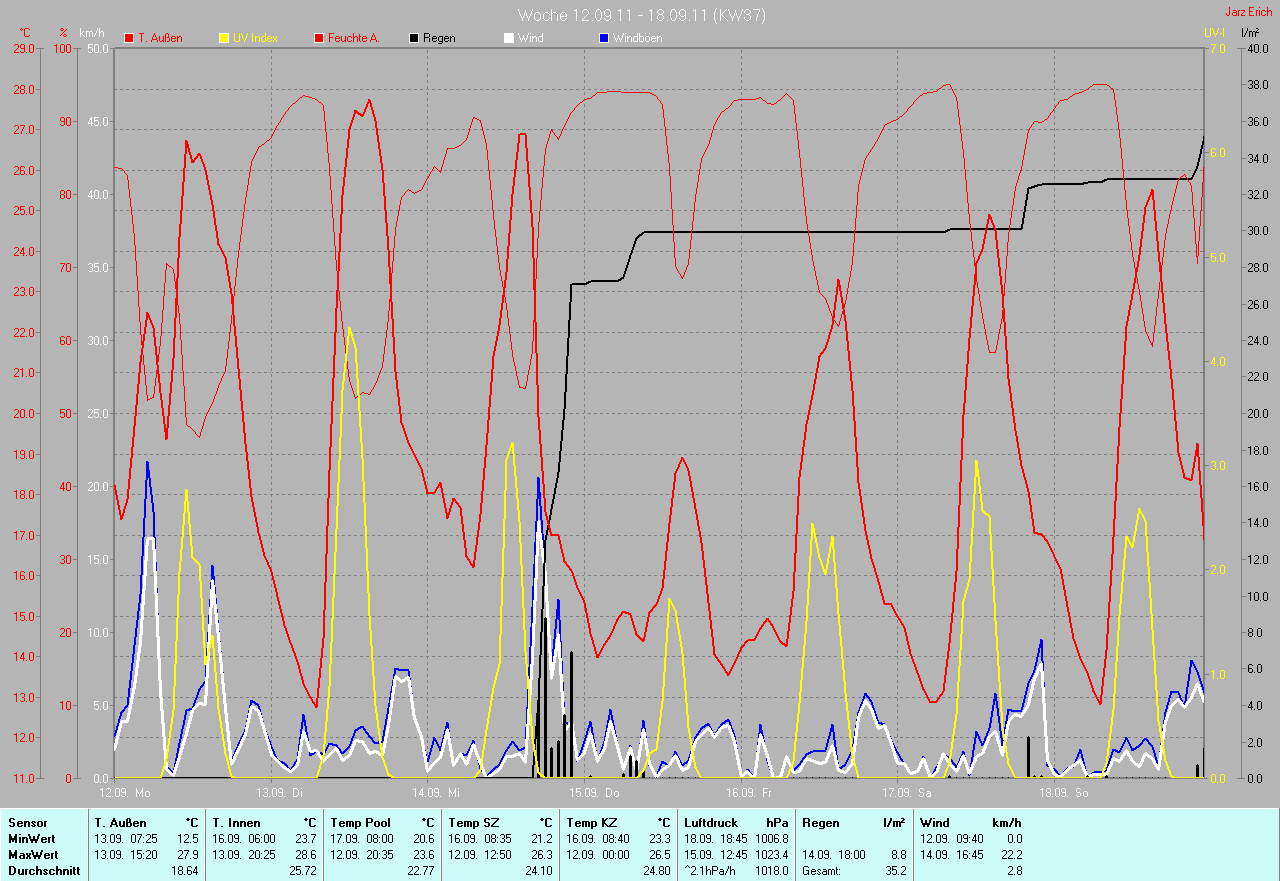The height and width of the screenshot is (881, 1280).
Task: Click the Temp KZ average value 24.80
Action: [x=657, y=871]
